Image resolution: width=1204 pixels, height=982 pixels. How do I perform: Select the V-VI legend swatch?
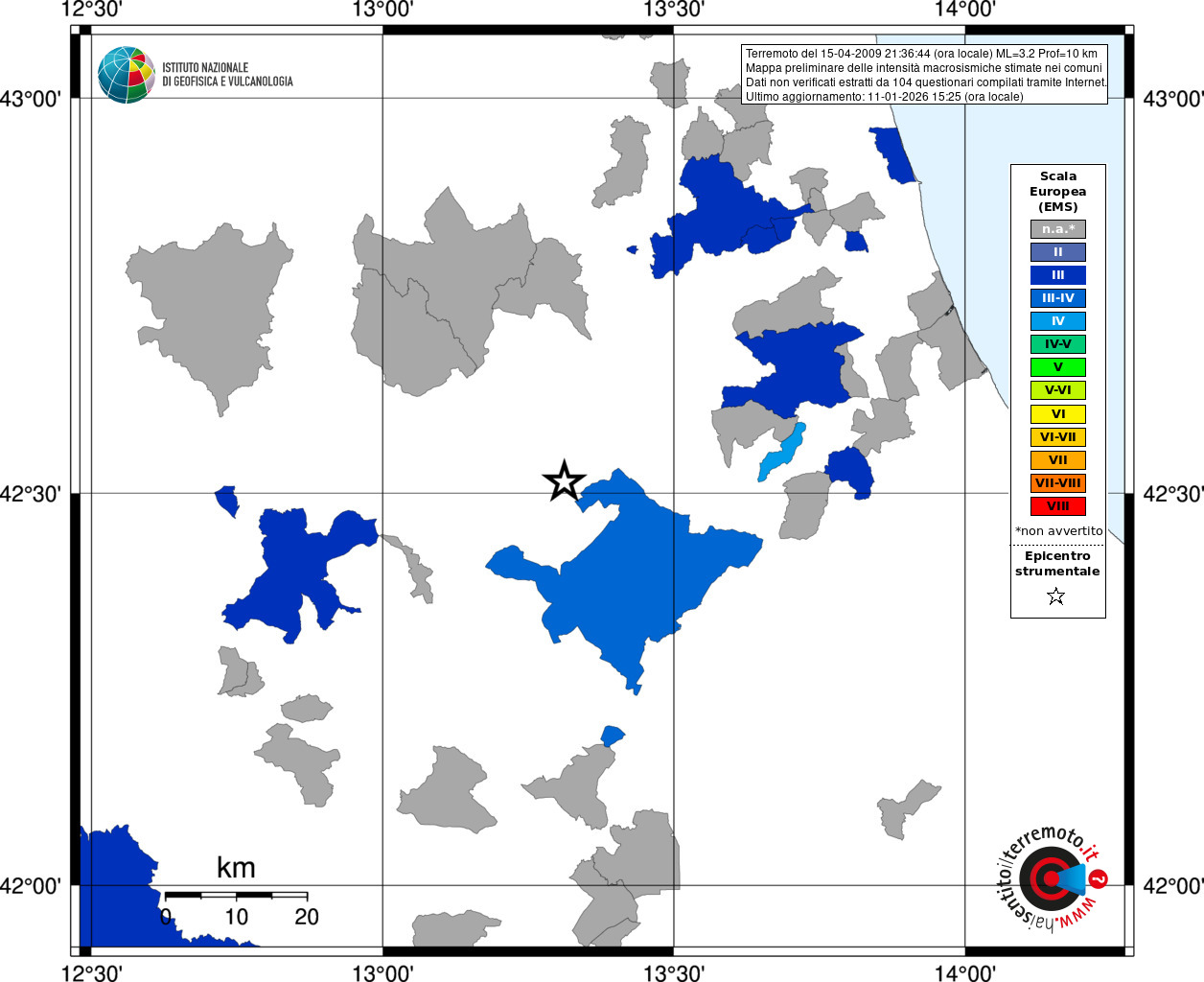pos(1058,390)
